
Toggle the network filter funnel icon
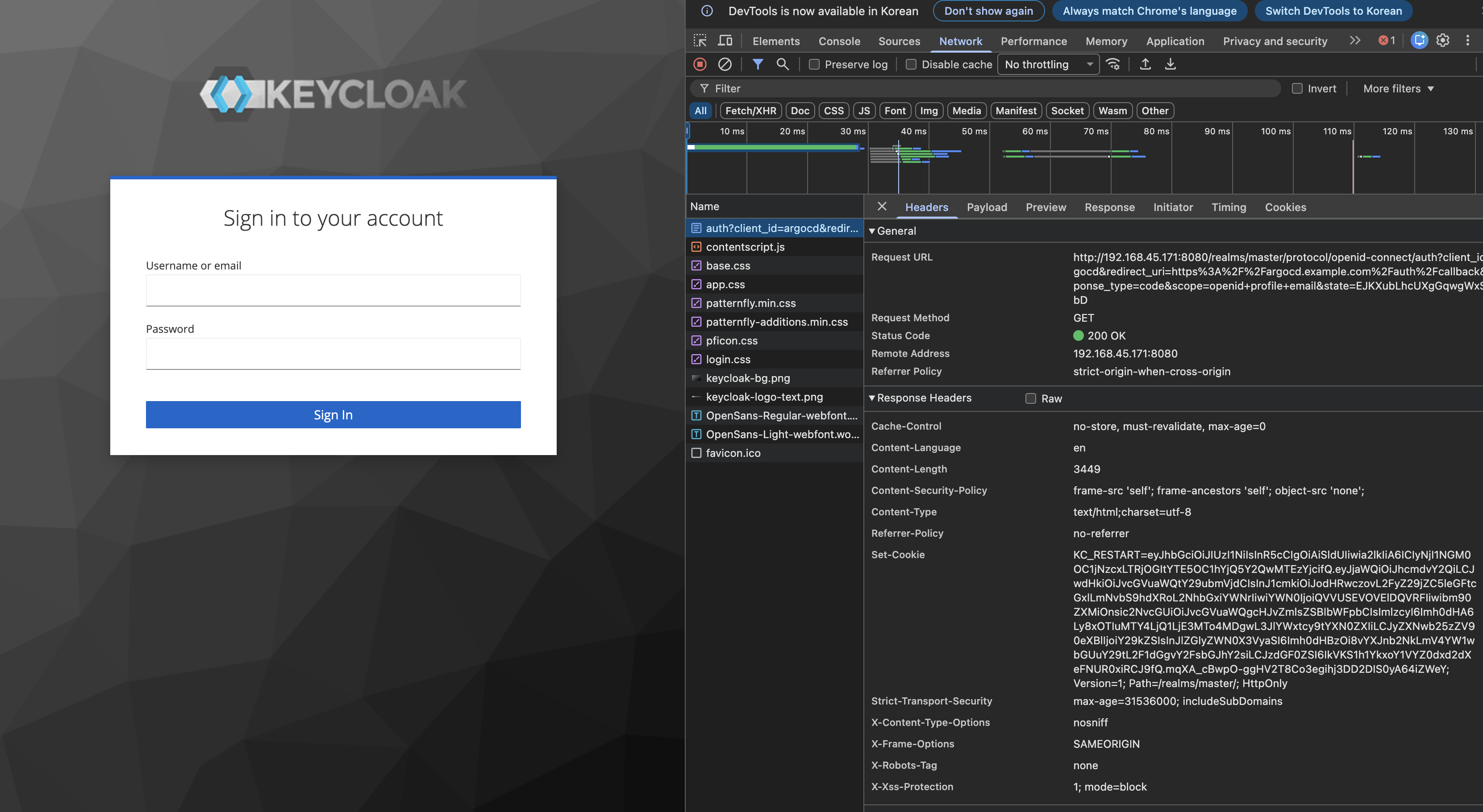point(758,64)
